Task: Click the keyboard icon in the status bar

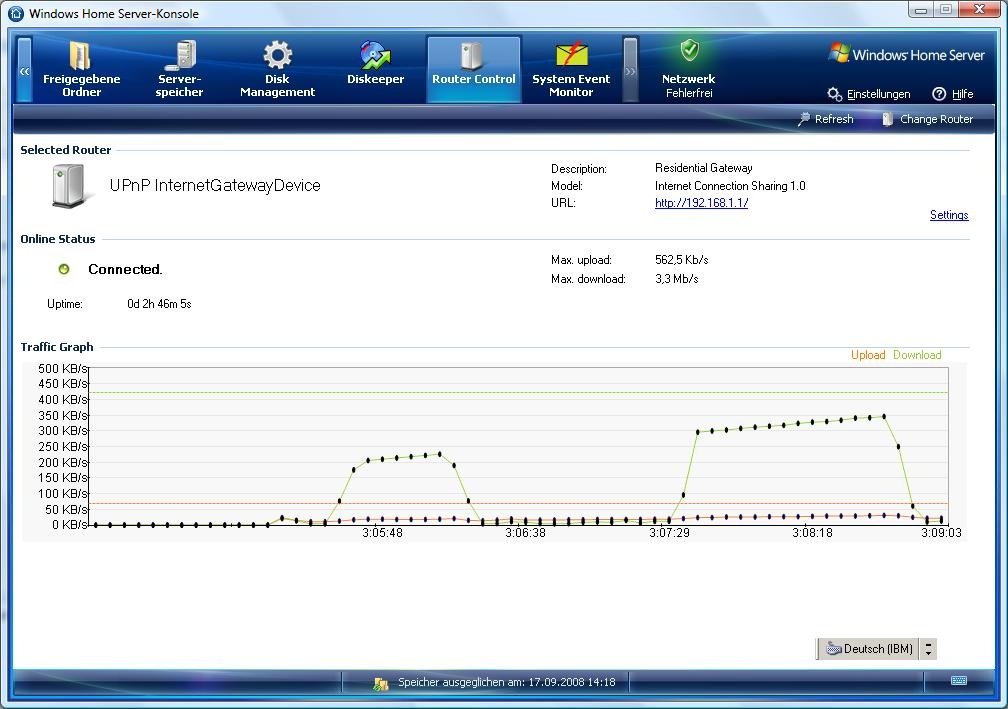Action: pyautogui.click(x=958, y=681)
